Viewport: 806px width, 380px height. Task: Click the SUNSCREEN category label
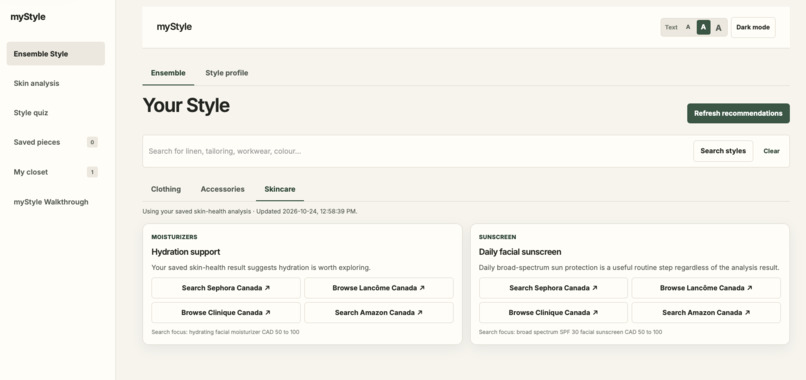[497, 237]
